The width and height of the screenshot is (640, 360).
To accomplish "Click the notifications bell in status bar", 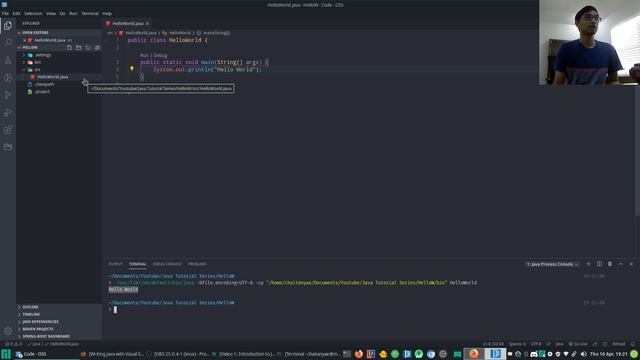I will click(633, 344).
